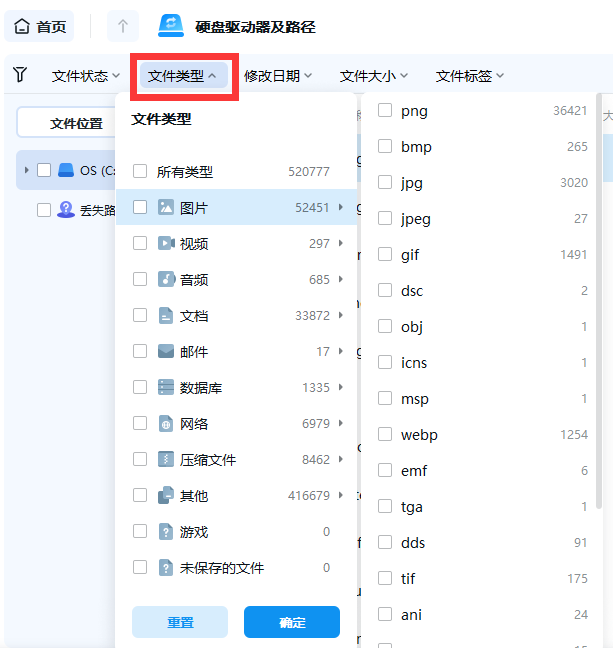Click the 网络 web category icon
Image resolution: width=613 pixels, height=648 pixels.
166,424
